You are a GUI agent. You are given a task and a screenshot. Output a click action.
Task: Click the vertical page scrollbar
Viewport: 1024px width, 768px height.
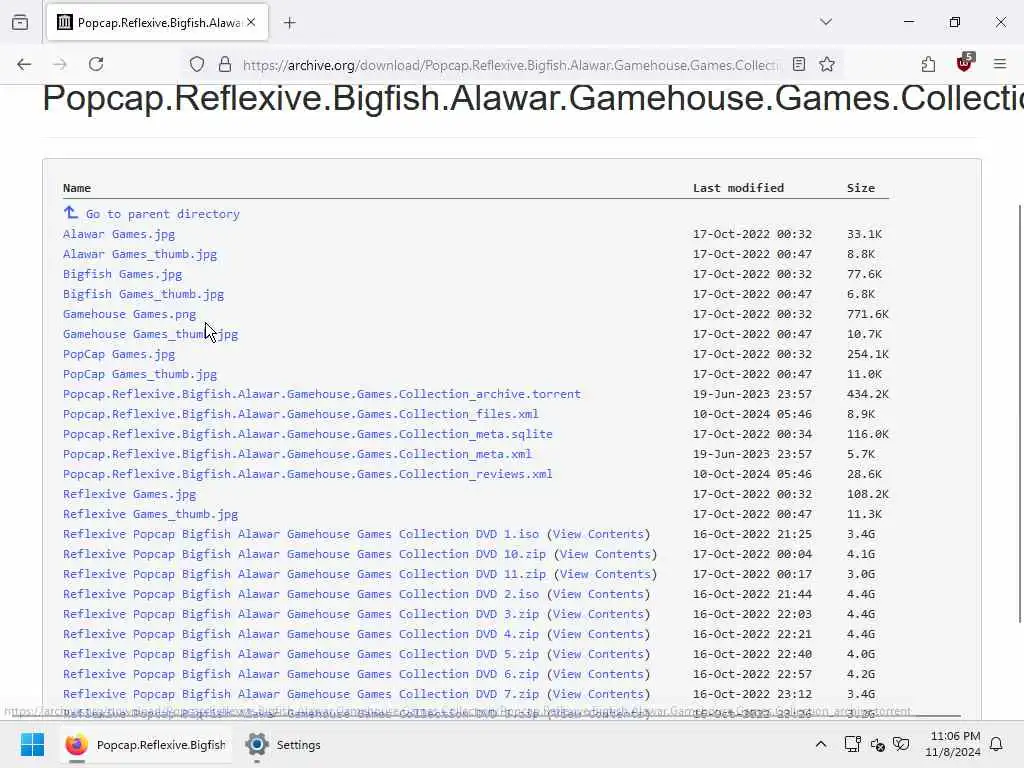(1020, 413)
